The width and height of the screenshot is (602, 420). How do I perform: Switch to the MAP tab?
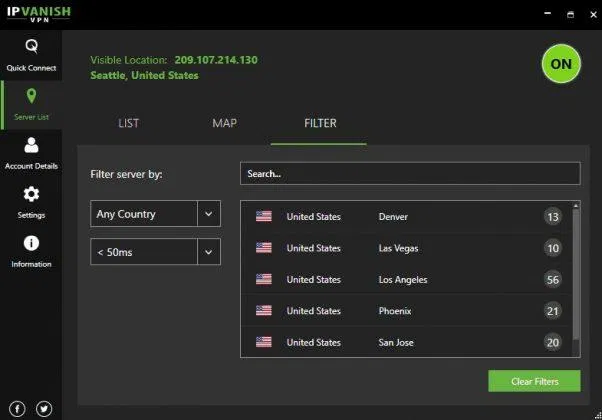pyautogui.click(x=224, y=124)
